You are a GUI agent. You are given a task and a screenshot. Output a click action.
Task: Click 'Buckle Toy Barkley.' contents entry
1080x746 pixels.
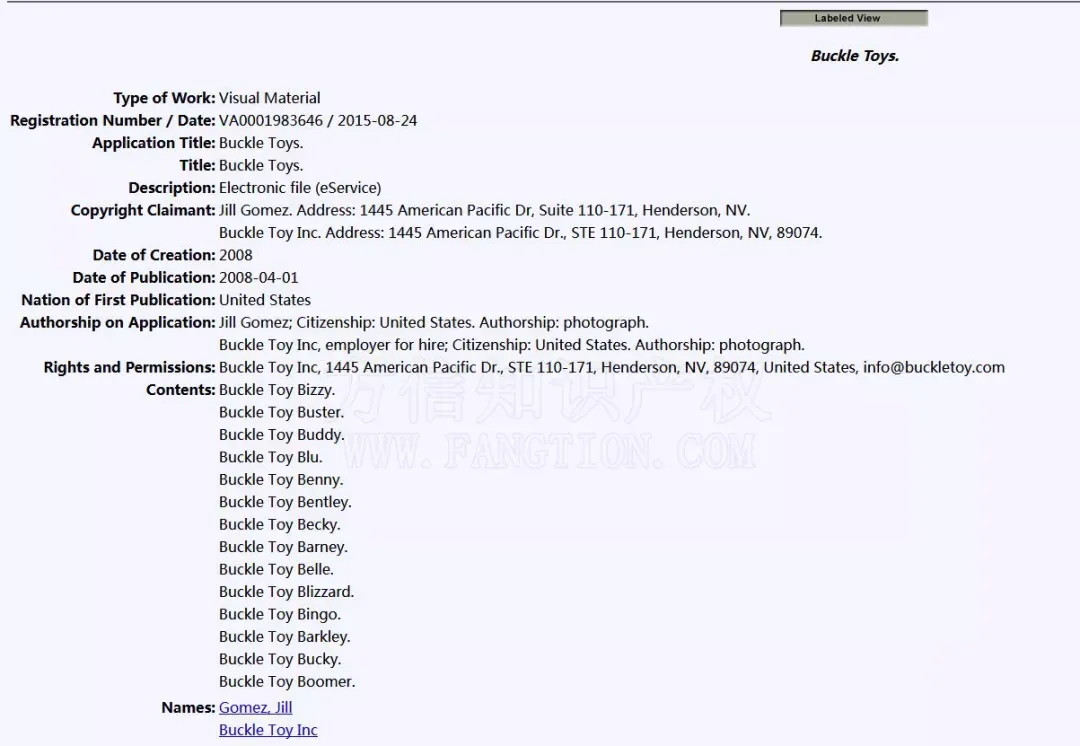coord(284,637)
